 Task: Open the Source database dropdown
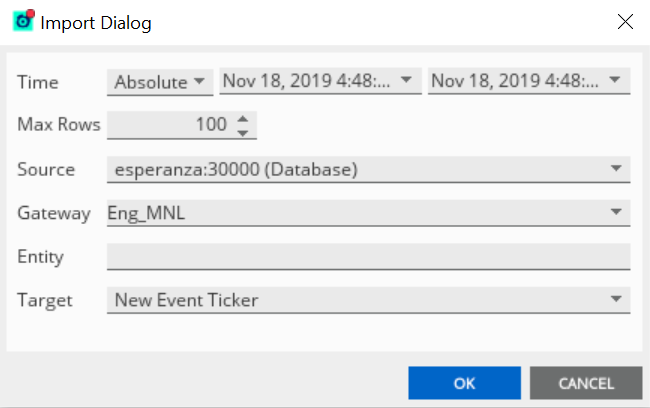coord(368,170)
